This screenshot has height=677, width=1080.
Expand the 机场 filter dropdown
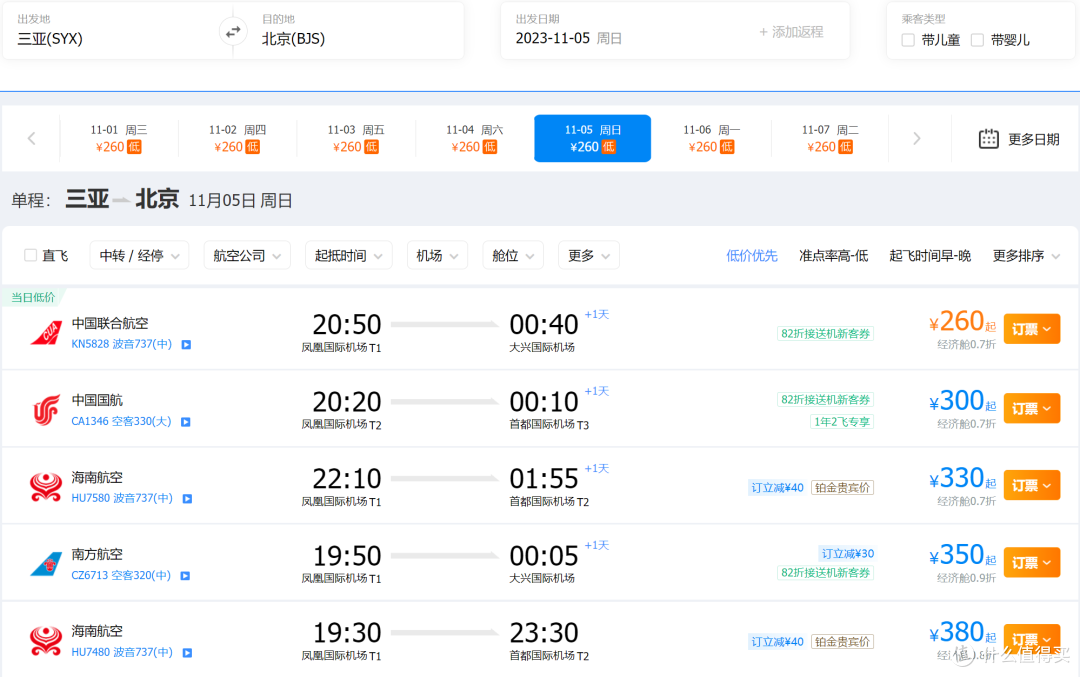coord(437,256)
